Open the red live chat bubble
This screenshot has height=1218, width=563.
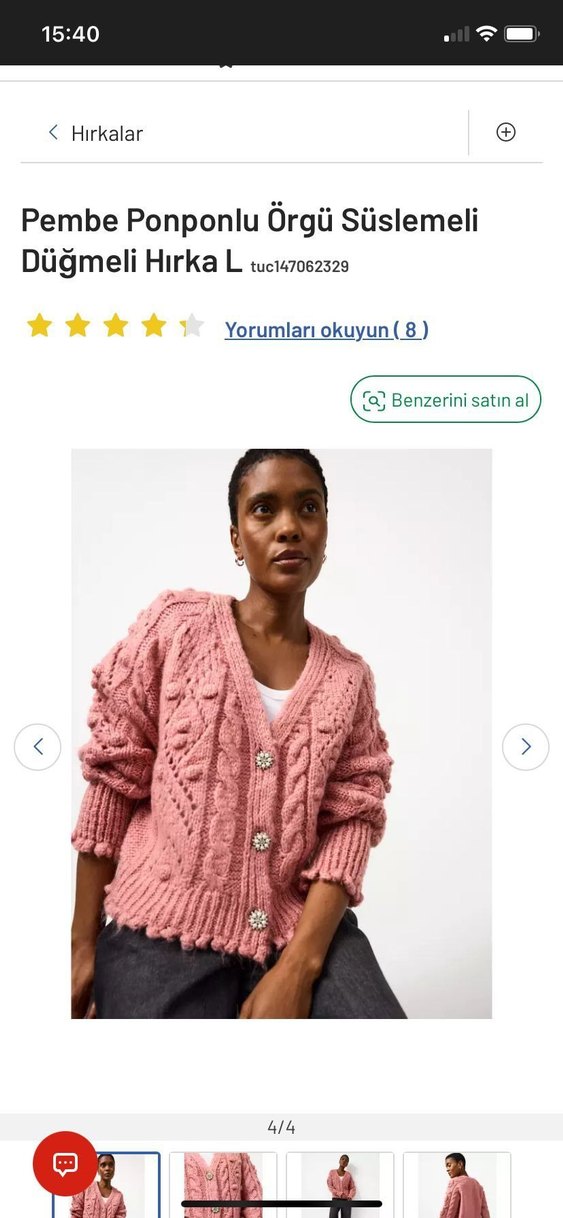(65, 1164)
